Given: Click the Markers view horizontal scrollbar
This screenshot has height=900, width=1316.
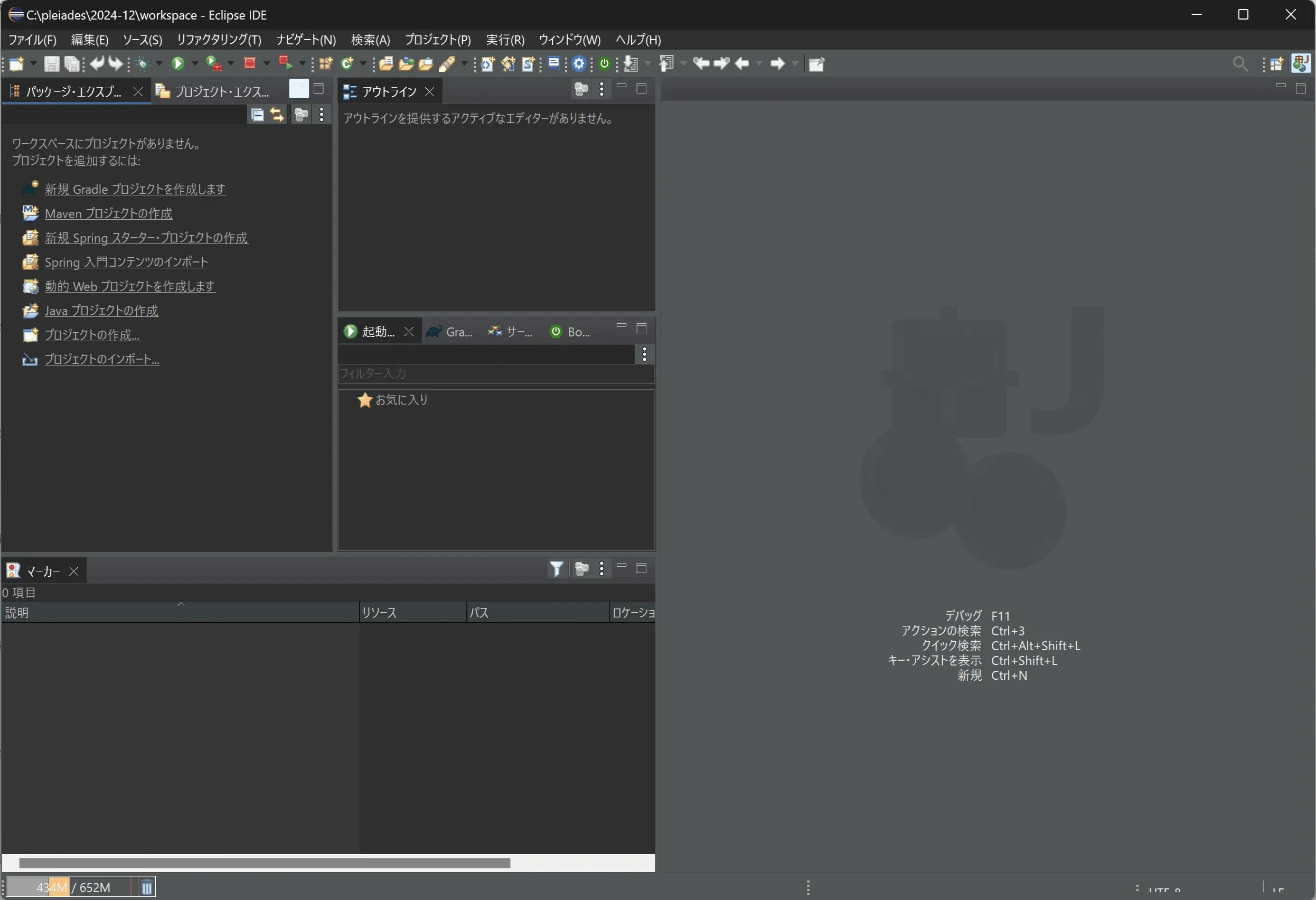Looking at the screenshot, I should (265, 862).
